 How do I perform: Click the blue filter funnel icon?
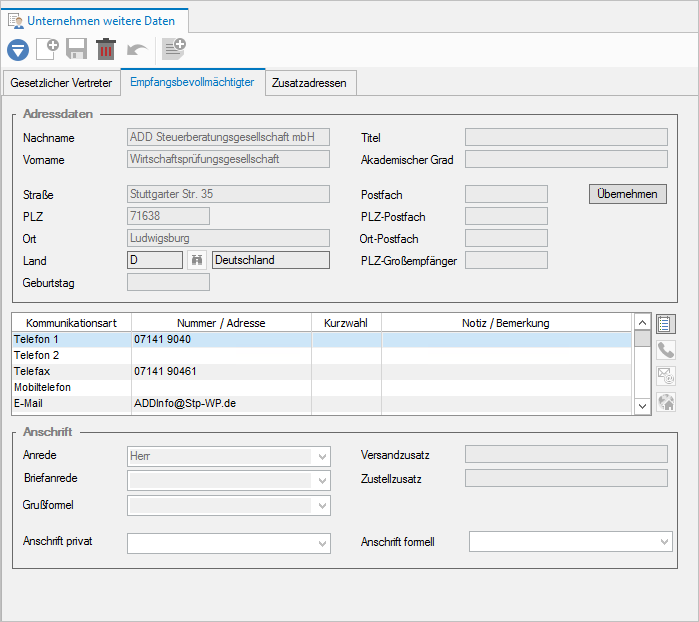coord(18,49)
